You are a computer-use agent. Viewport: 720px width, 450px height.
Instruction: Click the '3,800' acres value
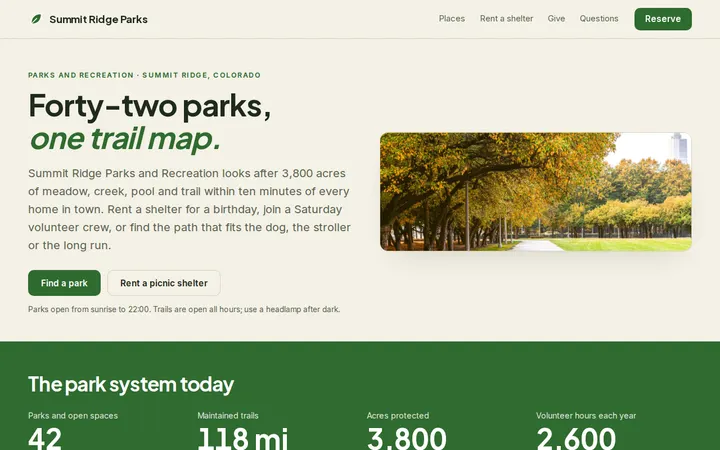406,439
